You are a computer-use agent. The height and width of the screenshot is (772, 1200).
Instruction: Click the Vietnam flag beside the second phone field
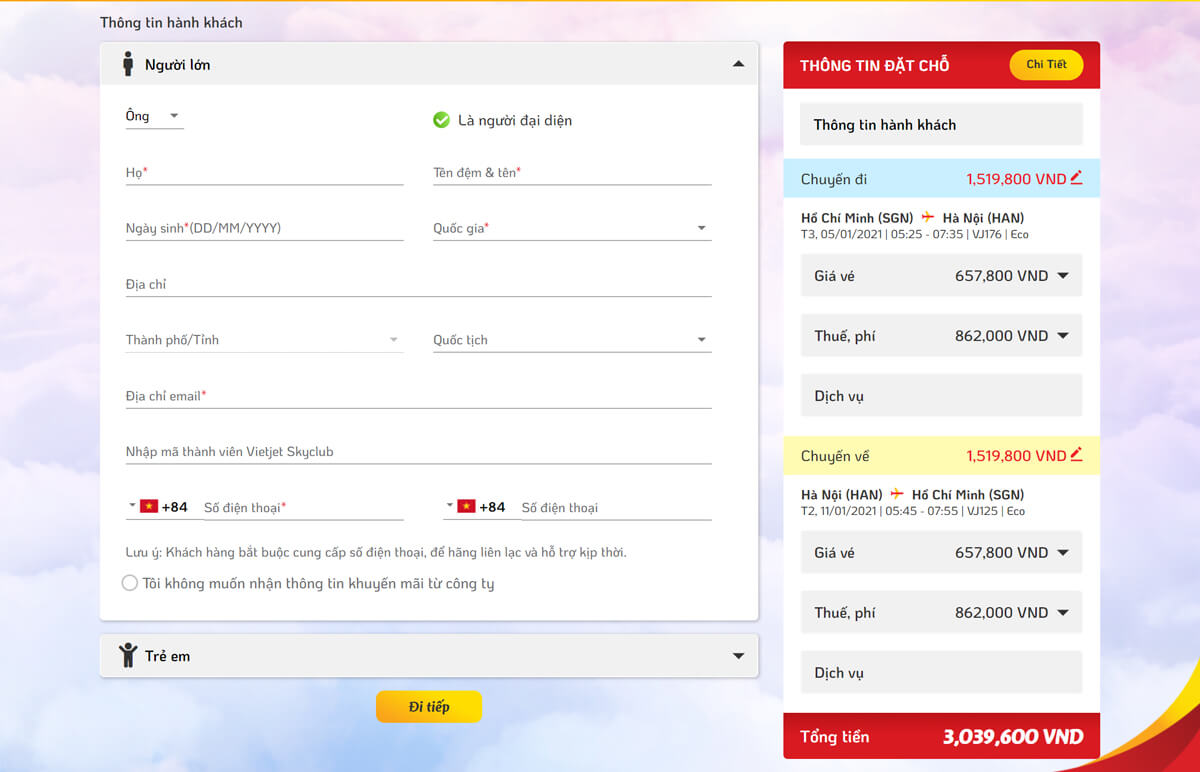pos(466,506)
